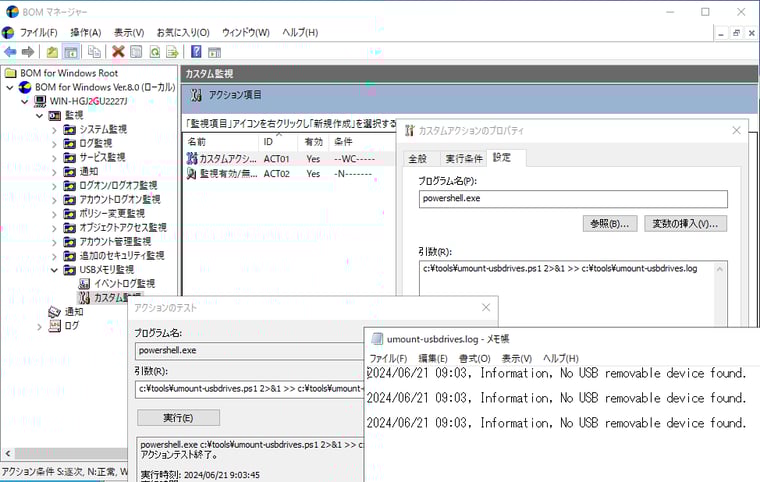Toggle the Show/Hide console tree icon
Viewport: 760px width, 482px height.
click(x=71, y=51)
